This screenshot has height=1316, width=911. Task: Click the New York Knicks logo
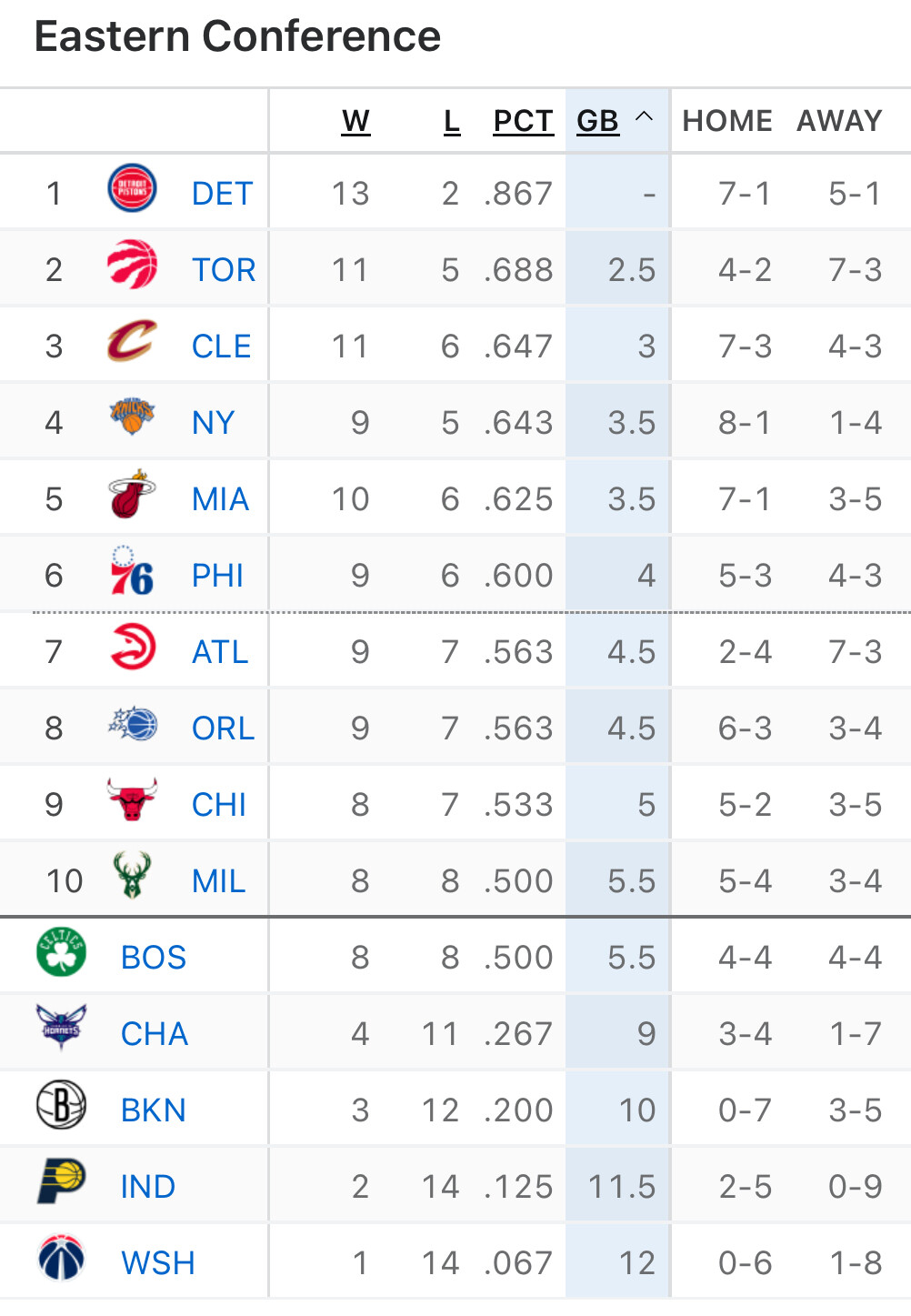(132, 417)
